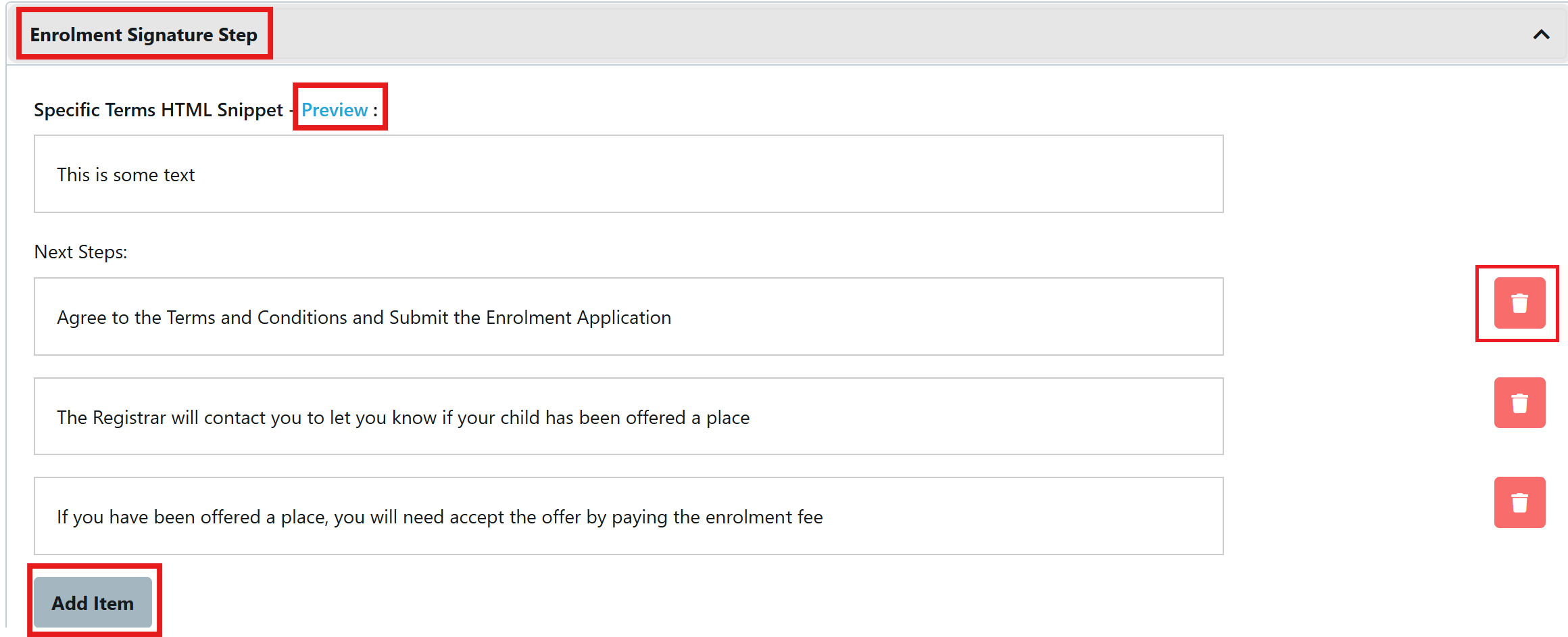Image resolution: width=1568 pixels, height=637 pixels.
Task: Open the Specific Terms HTML Snippet preview
Action: point(335,109)
